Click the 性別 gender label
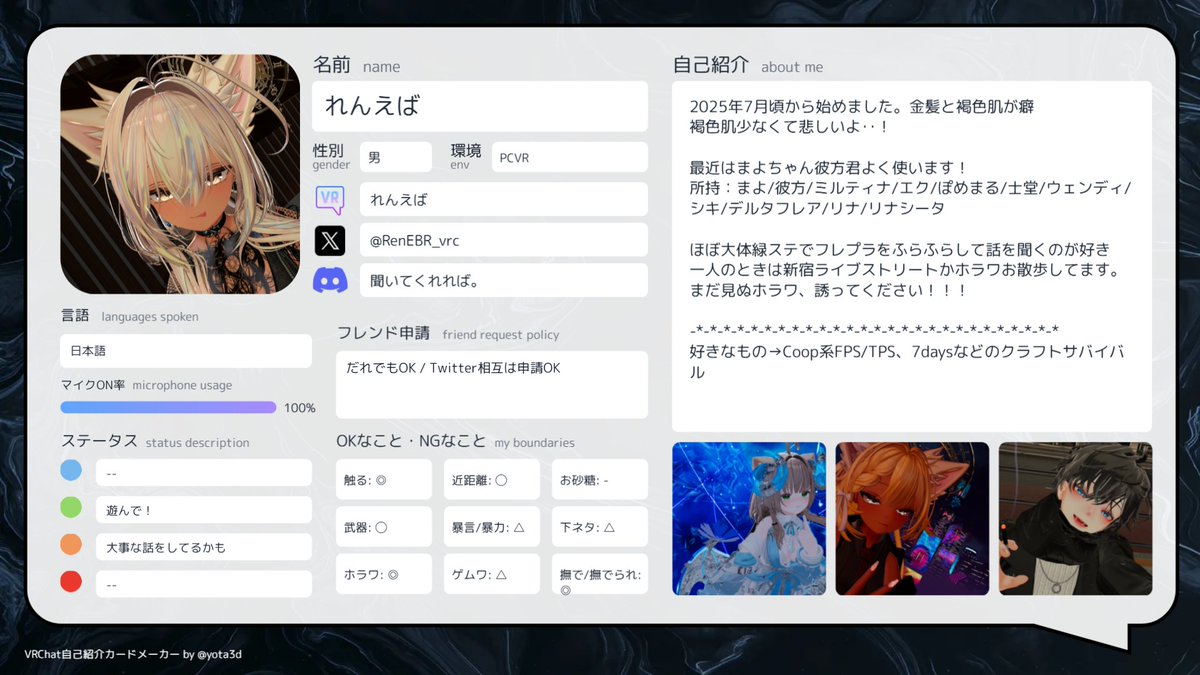The height and width of the screenshot is (675, 1200). (x=331, y=156)
